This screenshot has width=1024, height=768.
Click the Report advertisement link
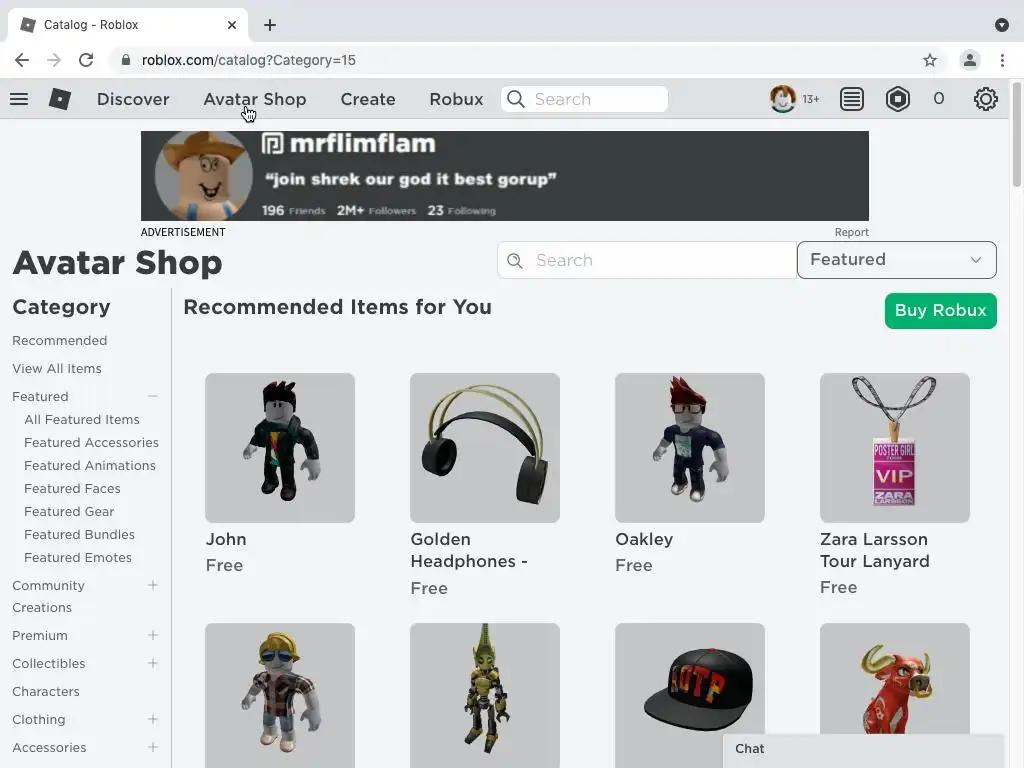click(x=852, y=232)
